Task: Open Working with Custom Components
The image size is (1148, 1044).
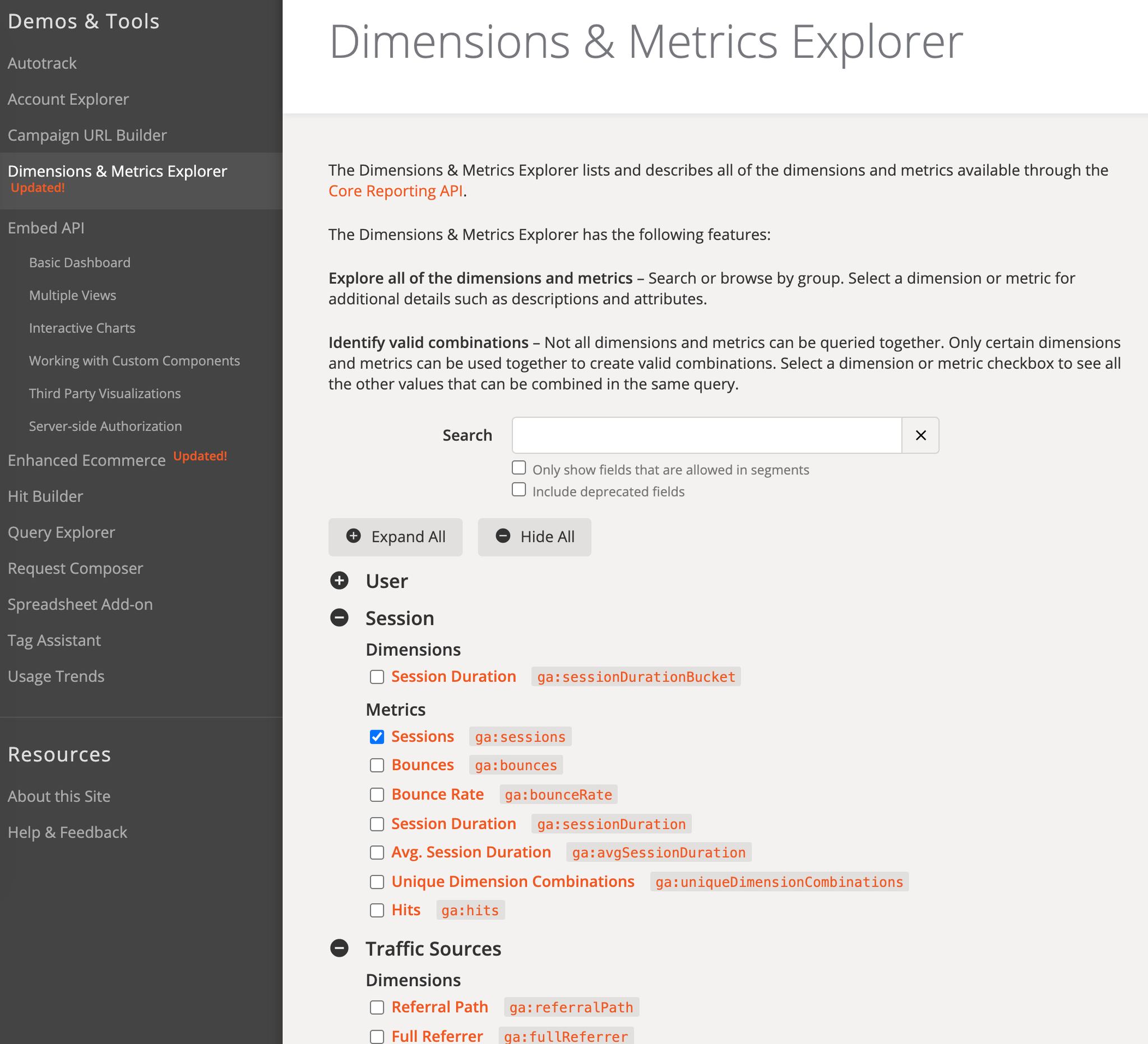Action: [135, 361]
